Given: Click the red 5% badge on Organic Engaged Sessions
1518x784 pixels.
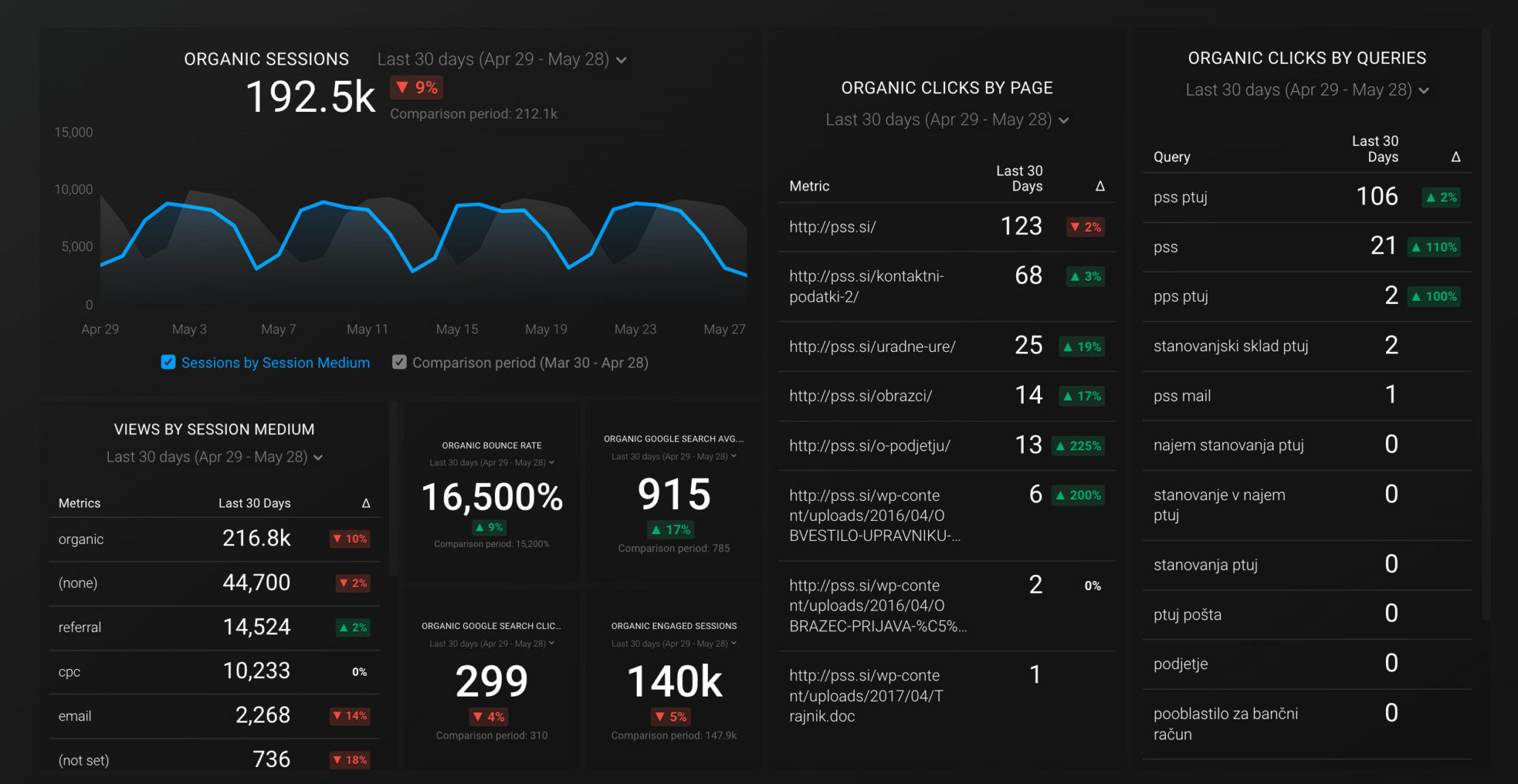Looking at the screenshot, I should (672, 717).
